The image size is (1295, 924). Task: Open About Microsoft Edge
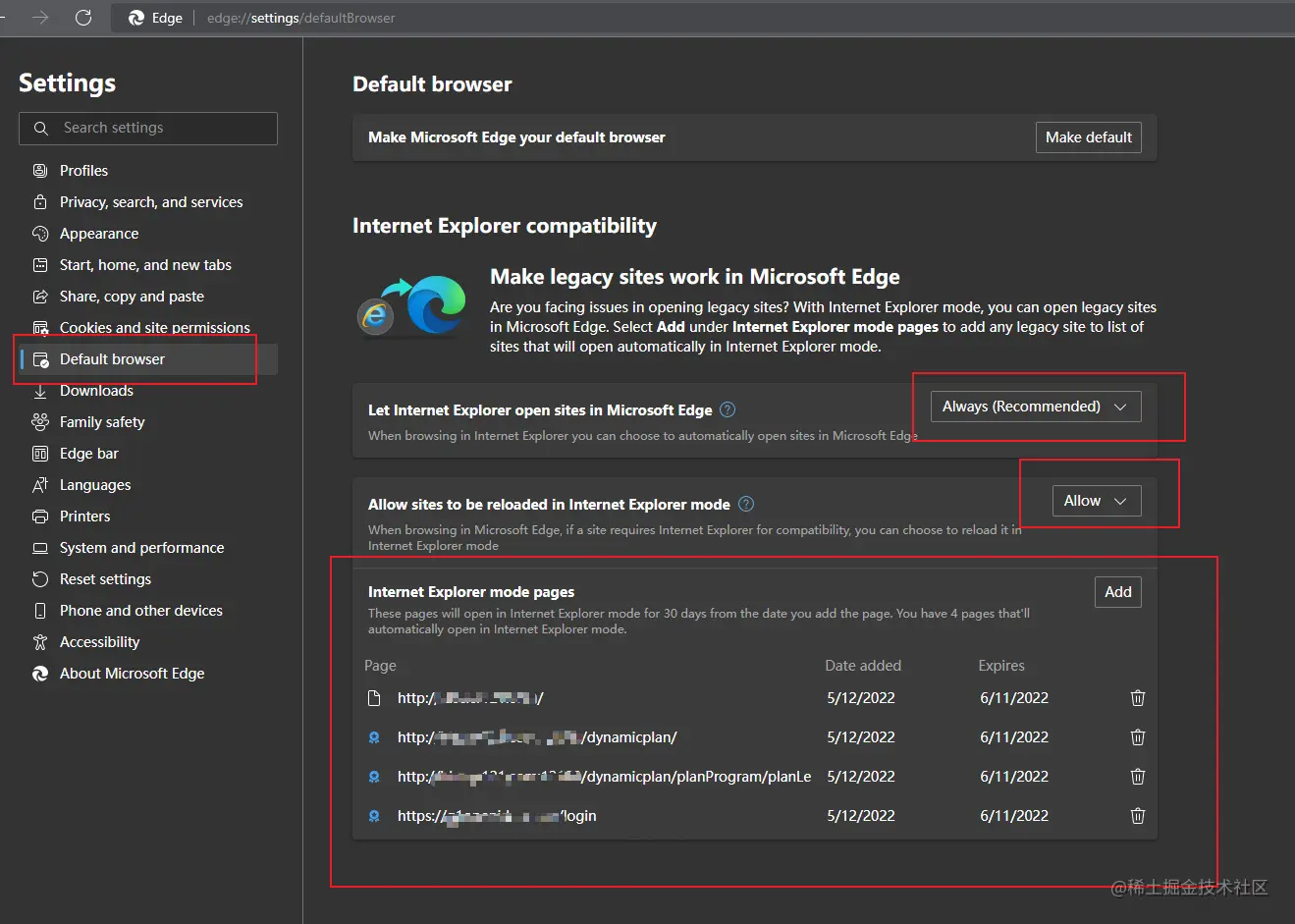(132, 674)
